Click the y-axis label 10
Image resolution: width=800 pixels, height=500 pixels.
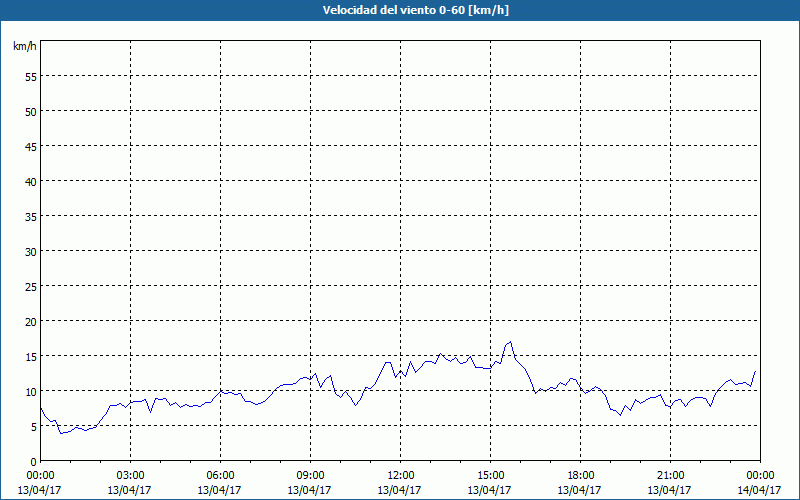[x=31, y=392]
